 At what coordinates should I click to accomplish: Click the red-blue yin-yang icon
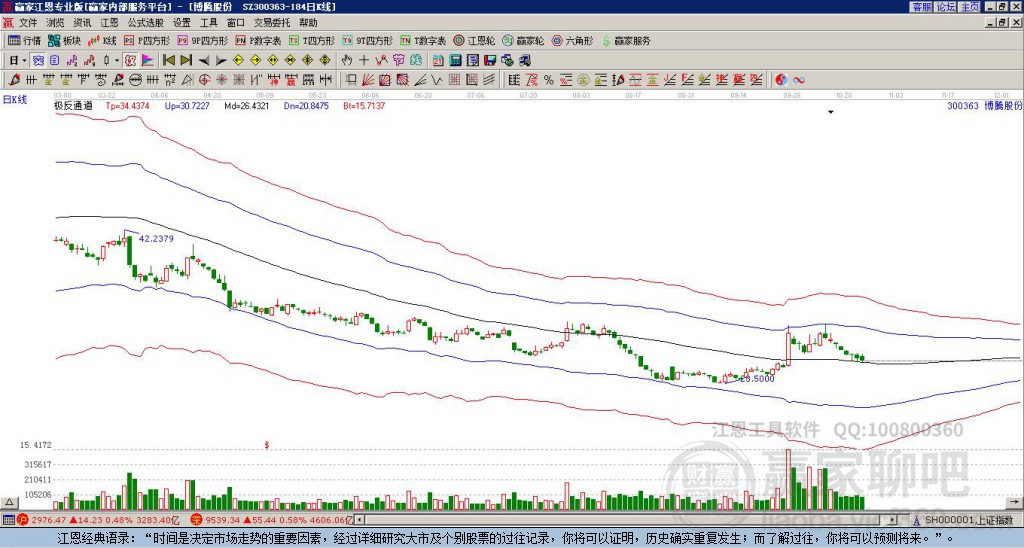(x=781, y=80)
